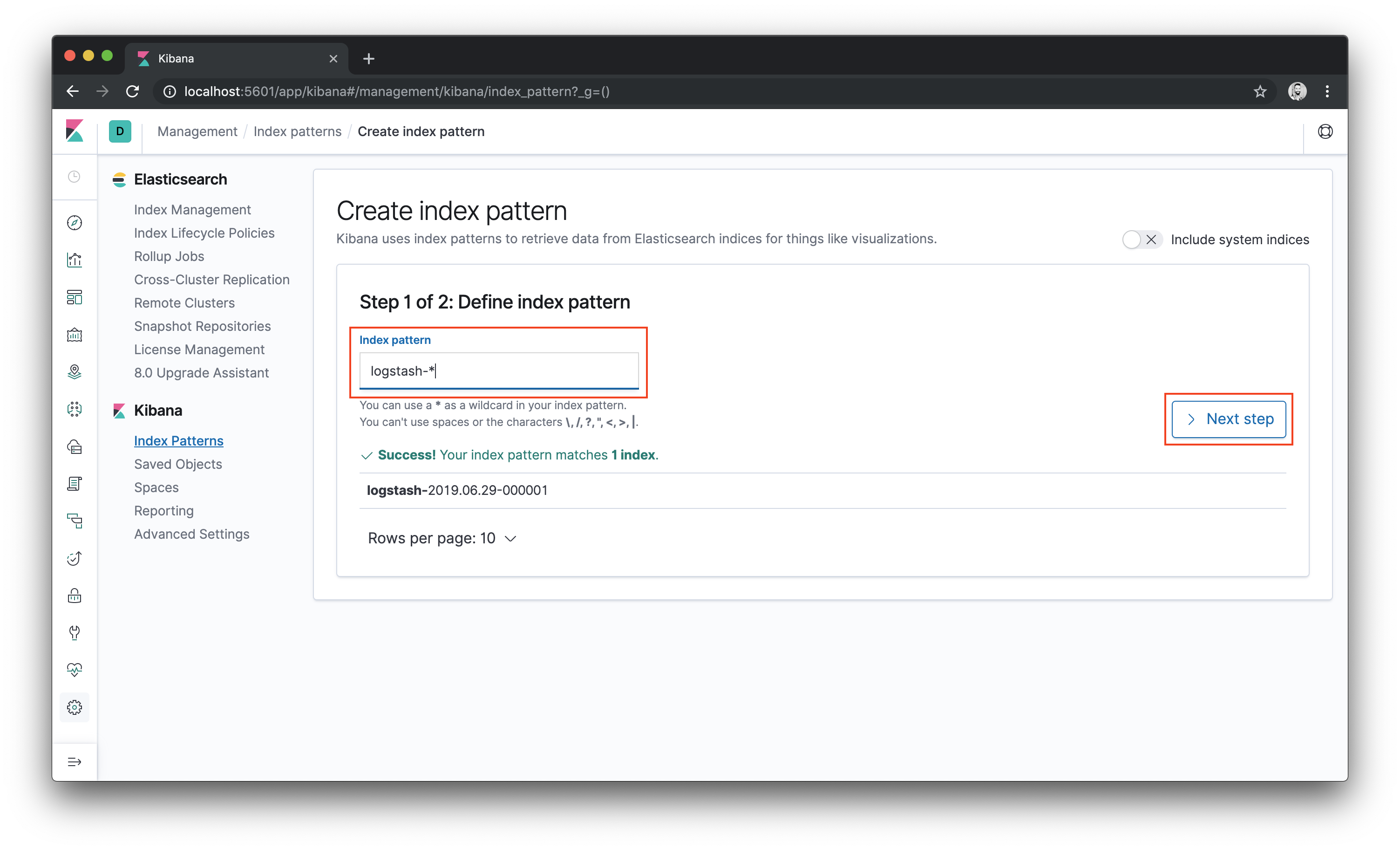Select the Kibana browser tab
This screenshot has width=1400, height=850.
click(237, 59)
